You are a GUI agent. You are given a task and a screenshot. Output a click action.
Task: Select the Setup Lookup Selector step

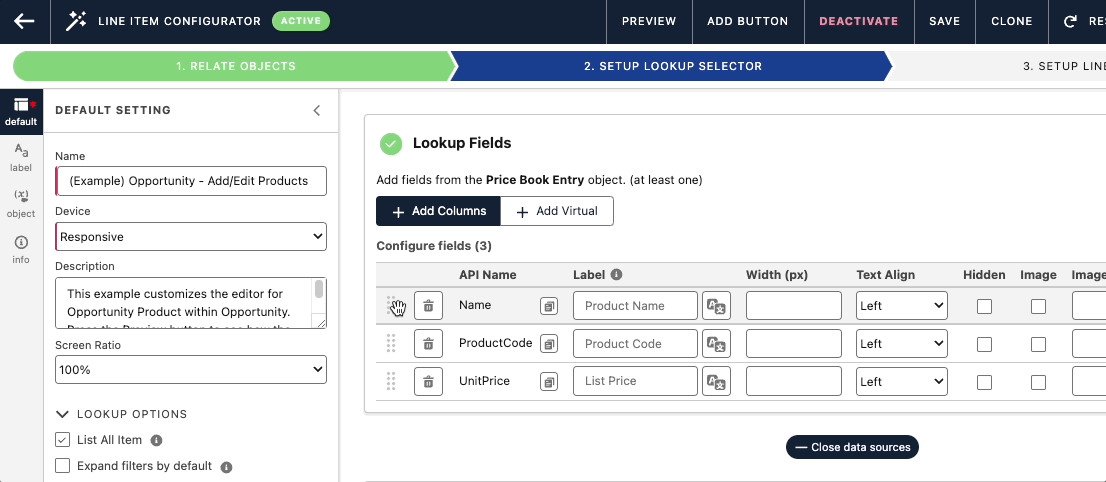click(x=672, y=66)
